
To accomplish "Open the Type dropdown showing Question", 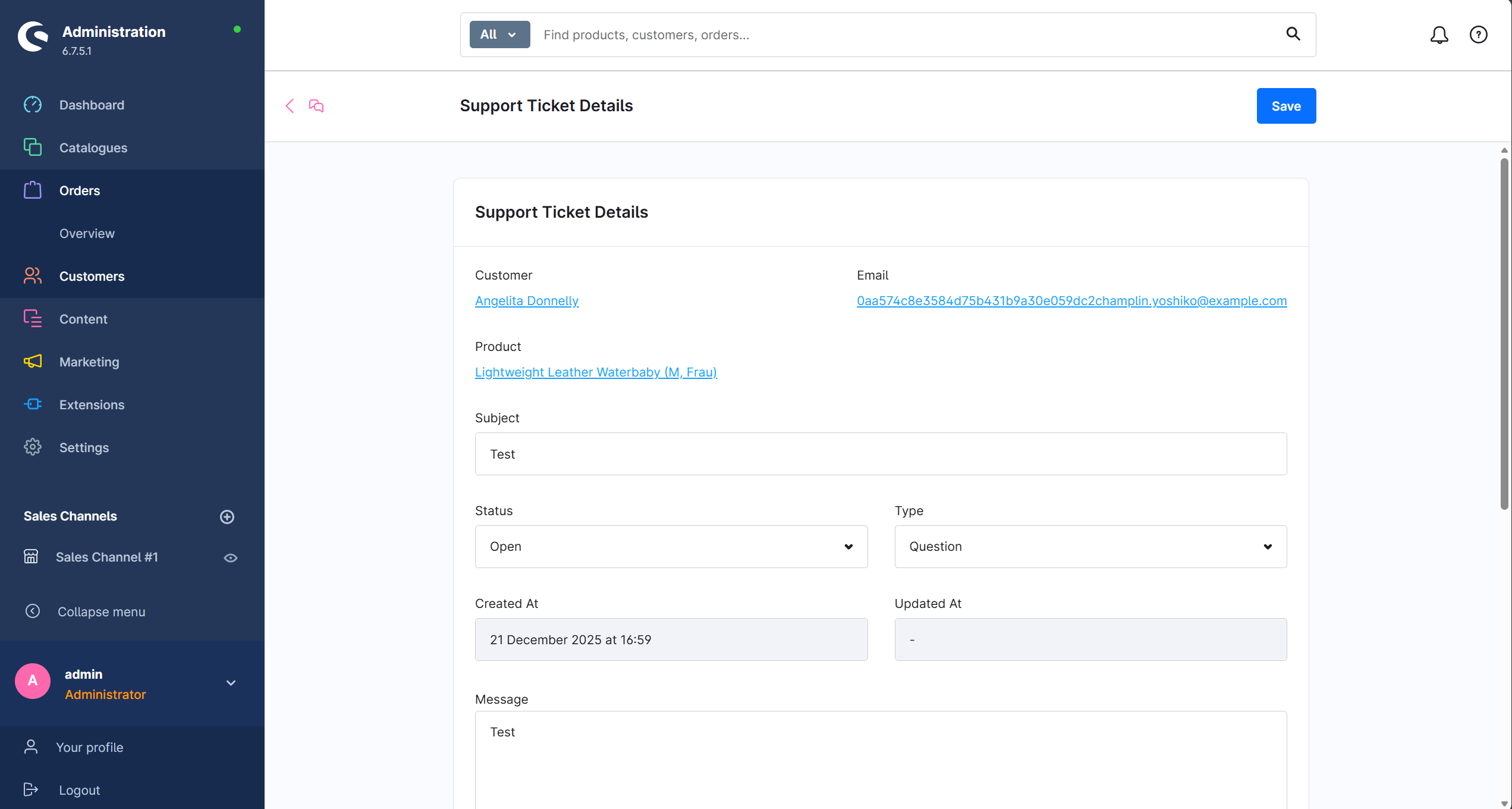I will [x=1090, y=547].
